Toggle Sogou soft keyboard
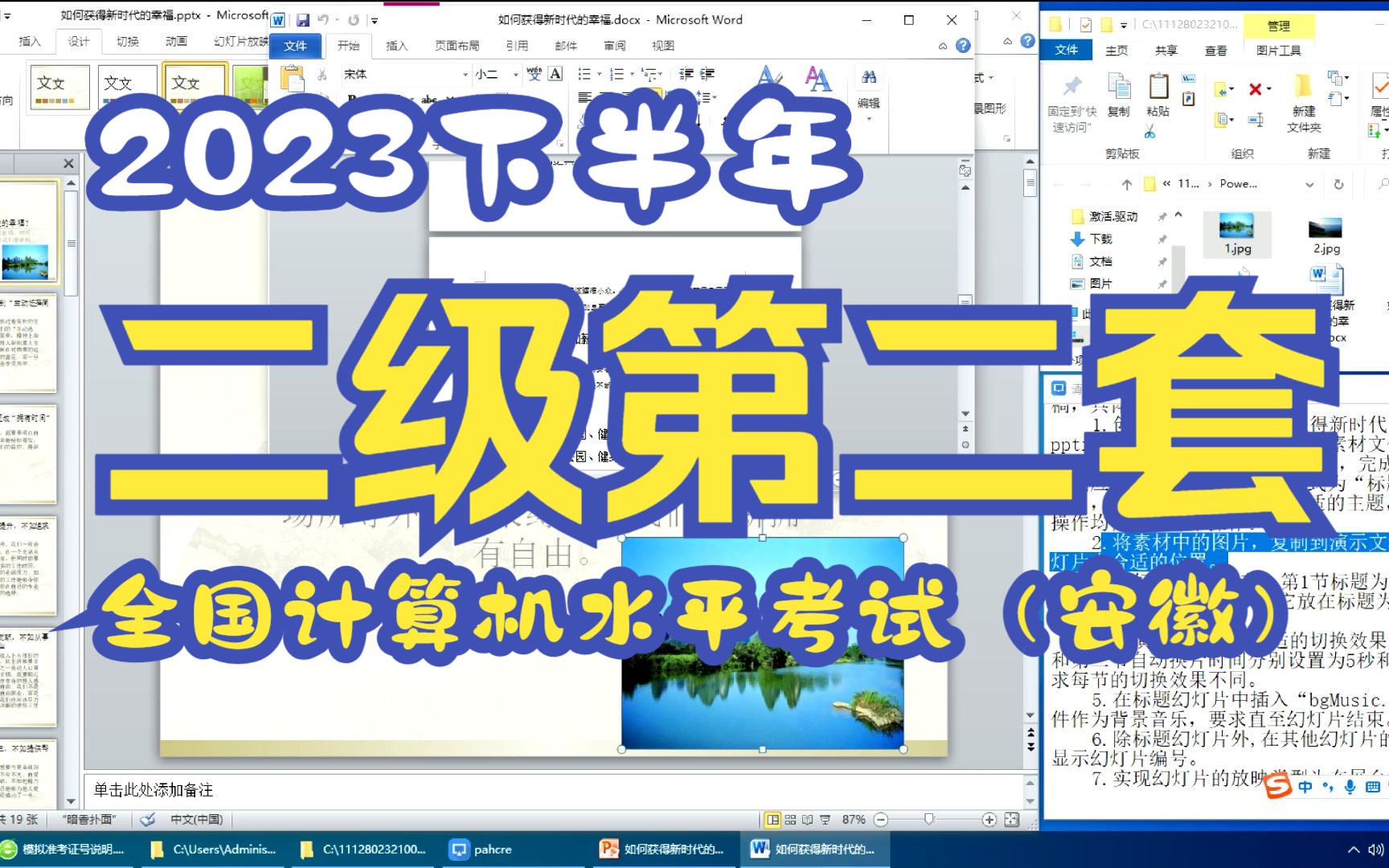The width and height of the screenshot is (1389, 868). pyautogui.click(x=1373, y=787)
